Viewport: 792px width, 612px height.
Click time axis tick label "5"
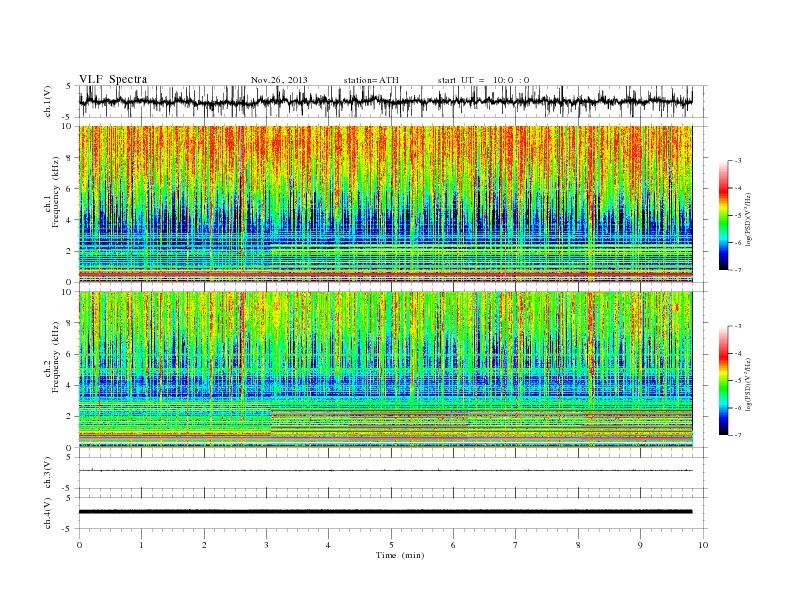point(391,545)
